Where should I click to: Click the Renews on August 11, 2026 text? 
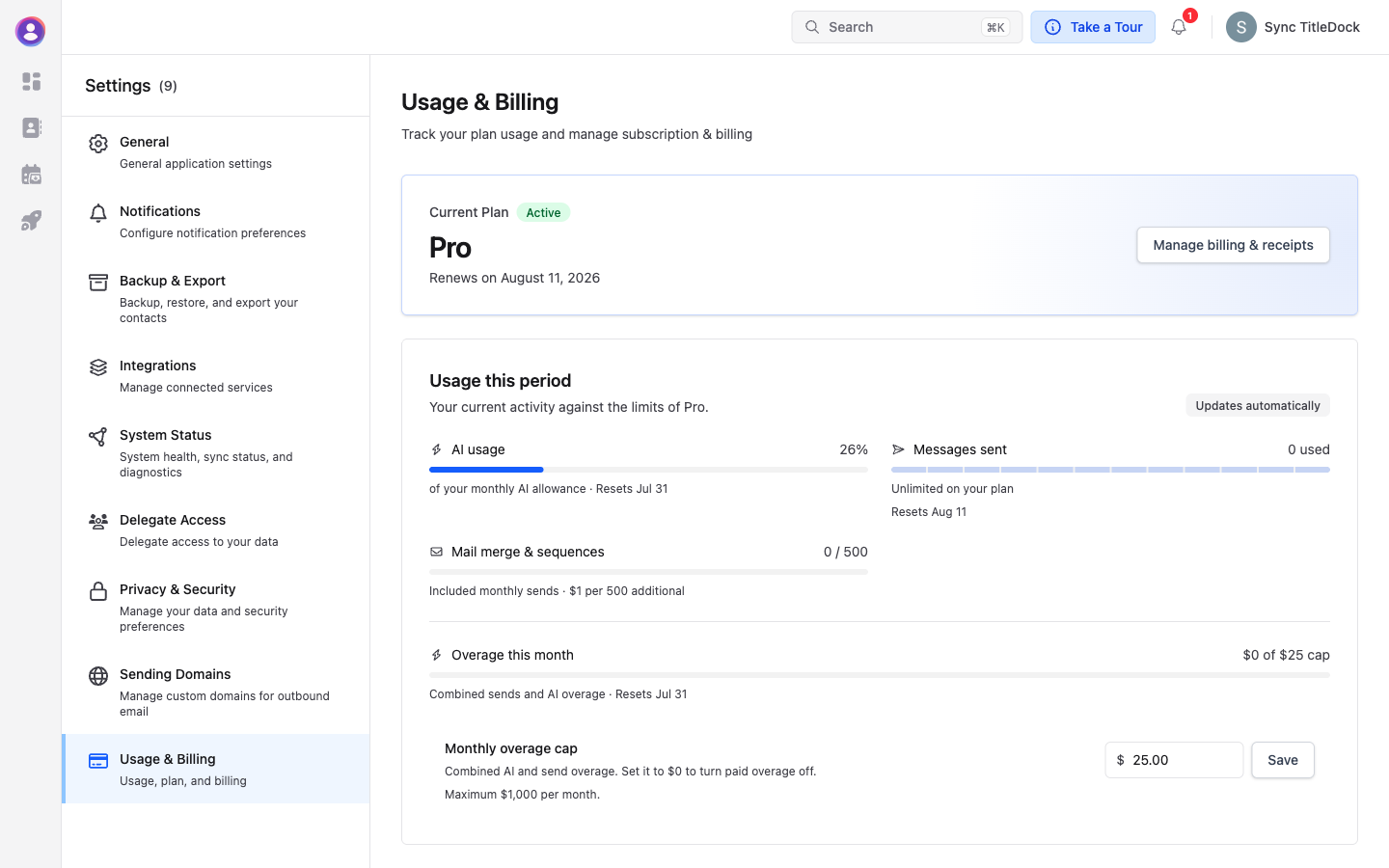pos(514,278)
